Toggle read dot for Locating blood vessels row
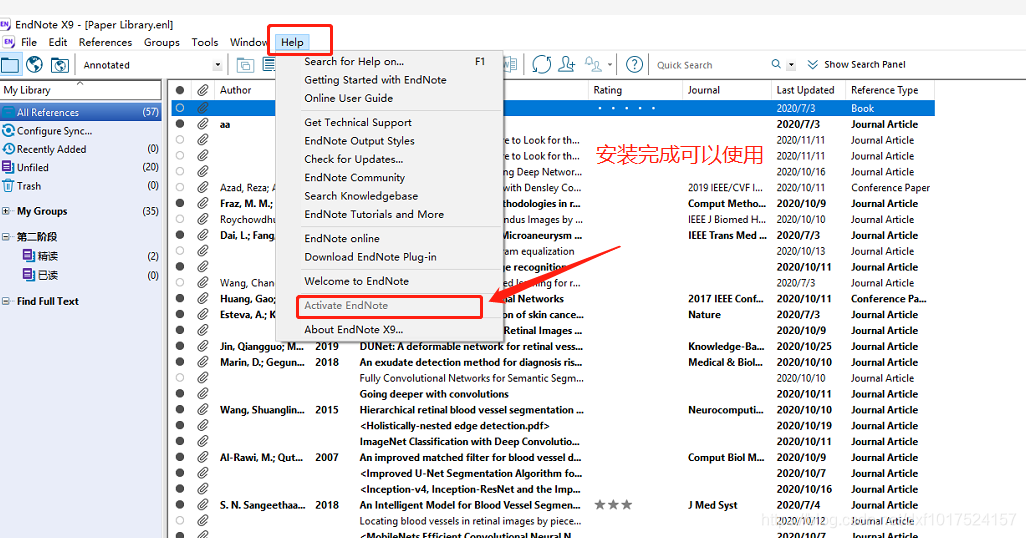 click(180, 521)
